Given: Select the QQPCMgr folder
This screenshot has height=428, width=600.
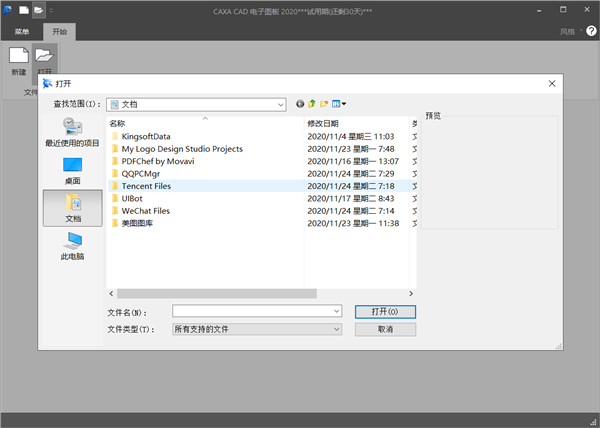Looking at the screenshot, I should coord(140,174).
